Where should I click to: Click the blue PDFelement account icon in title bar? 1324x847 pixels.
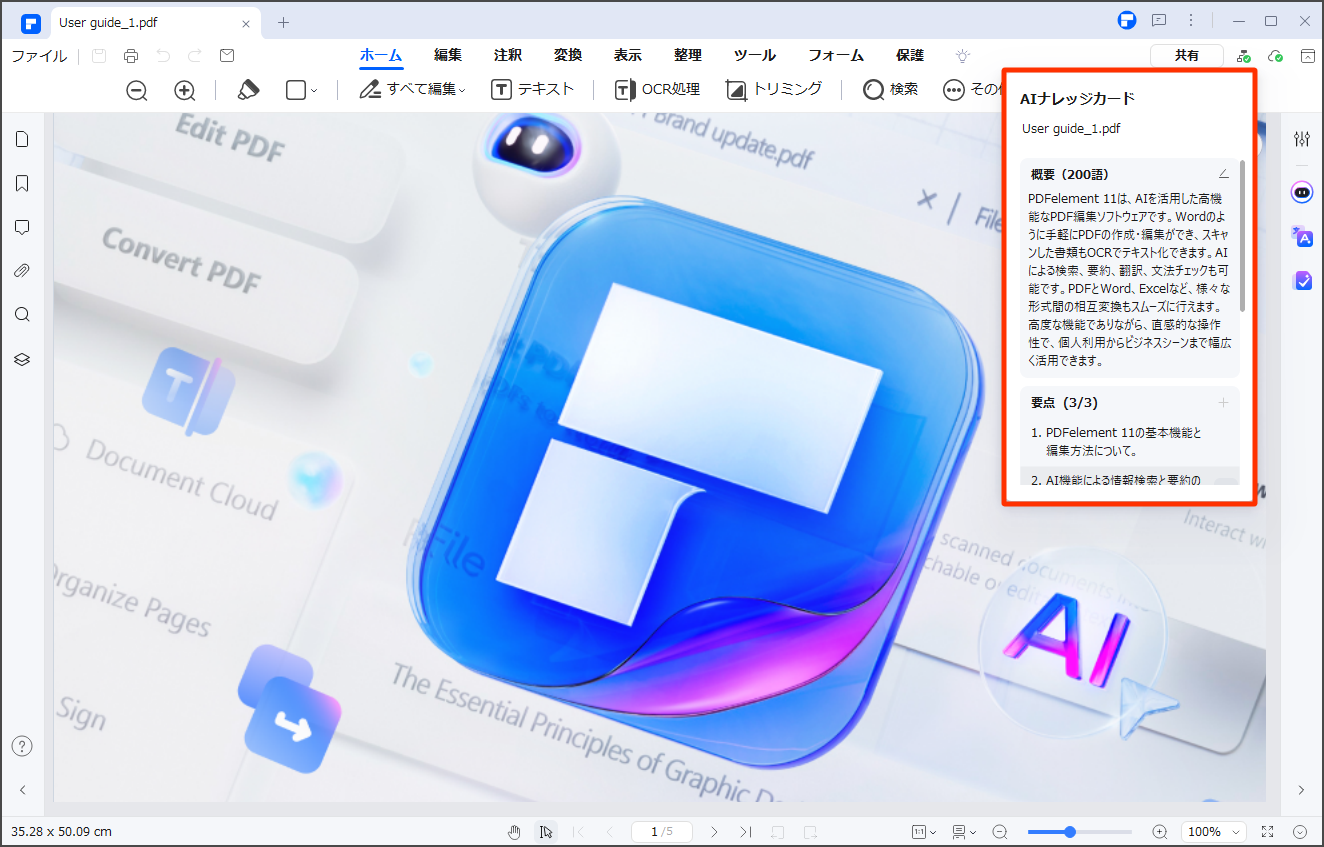[1127, 20]
